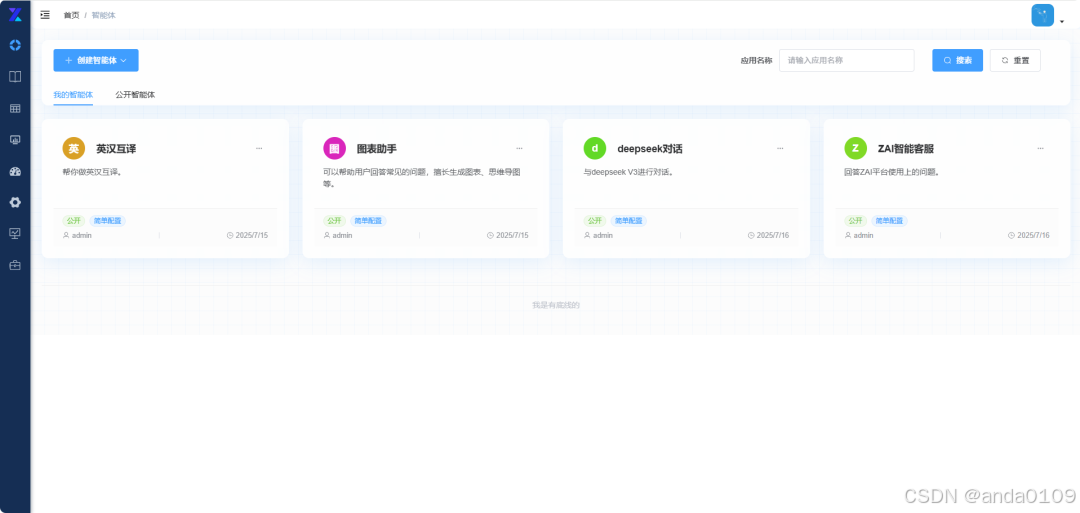Click the 英 avatar on 英汉互译 card

[74, 148]
